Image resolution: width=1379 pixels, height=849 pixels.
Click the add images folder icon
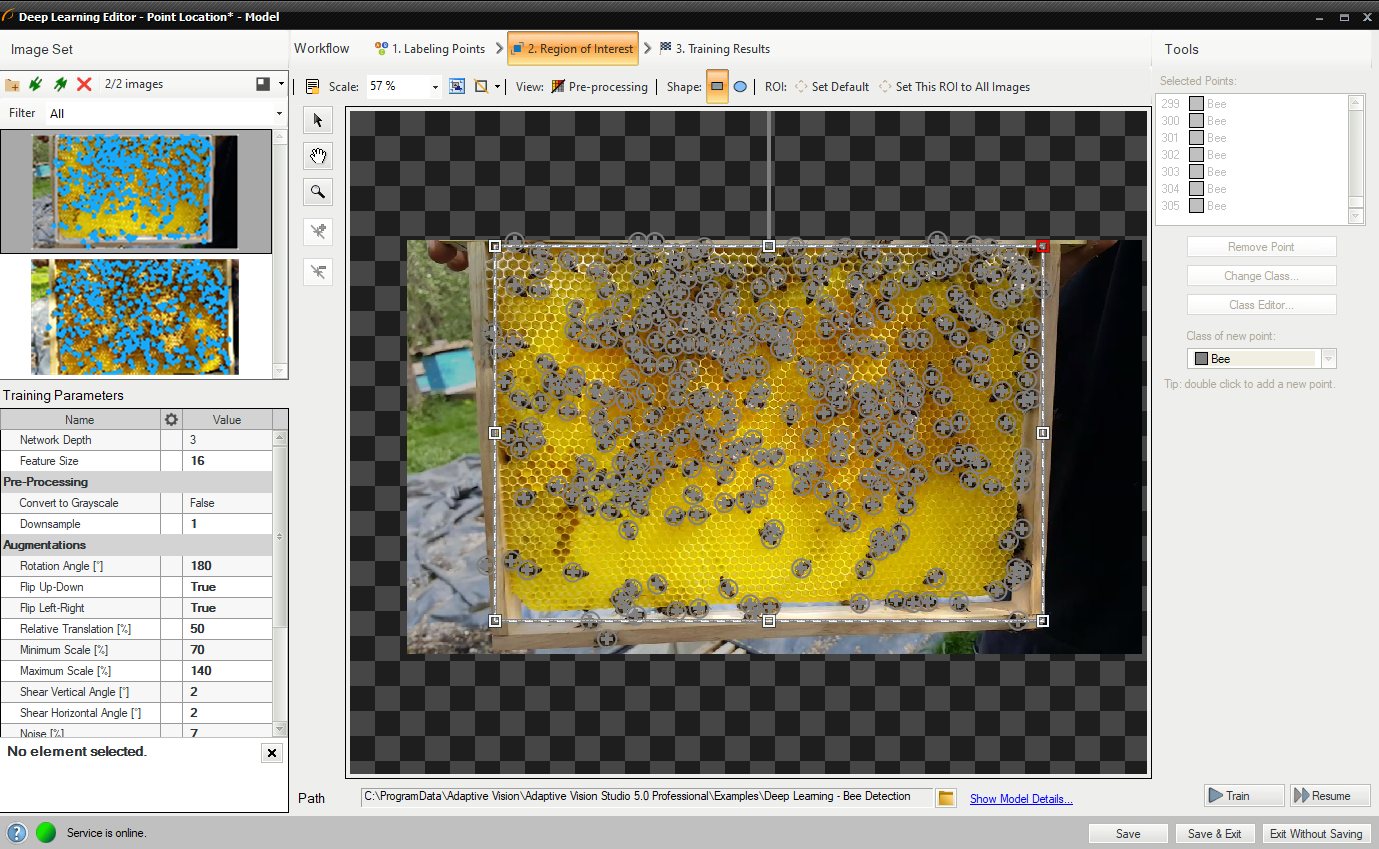tap(13, 85)
